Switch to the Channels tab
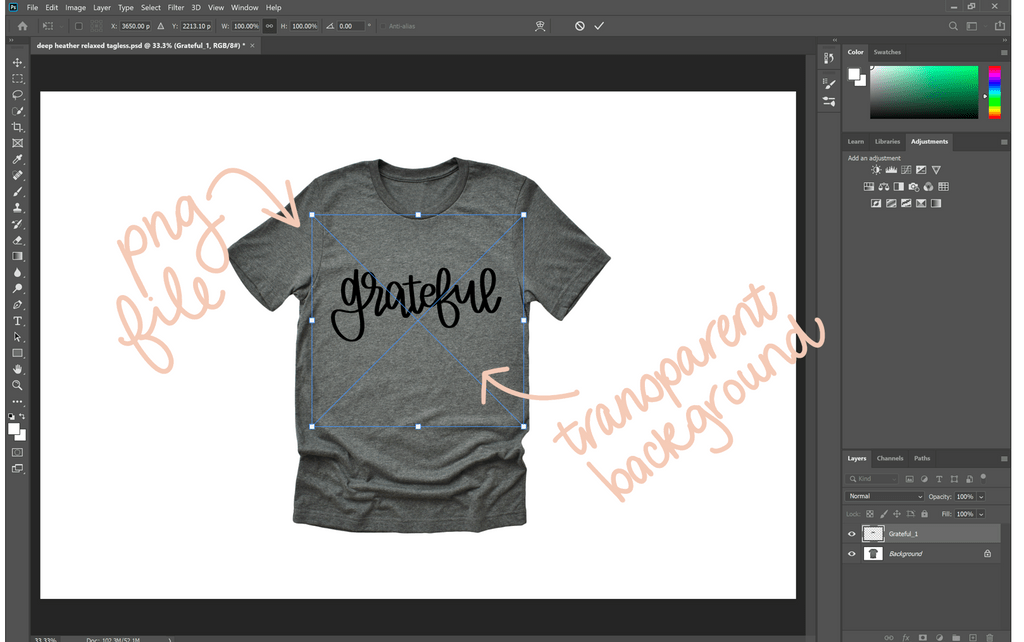 tap(890, 458)
